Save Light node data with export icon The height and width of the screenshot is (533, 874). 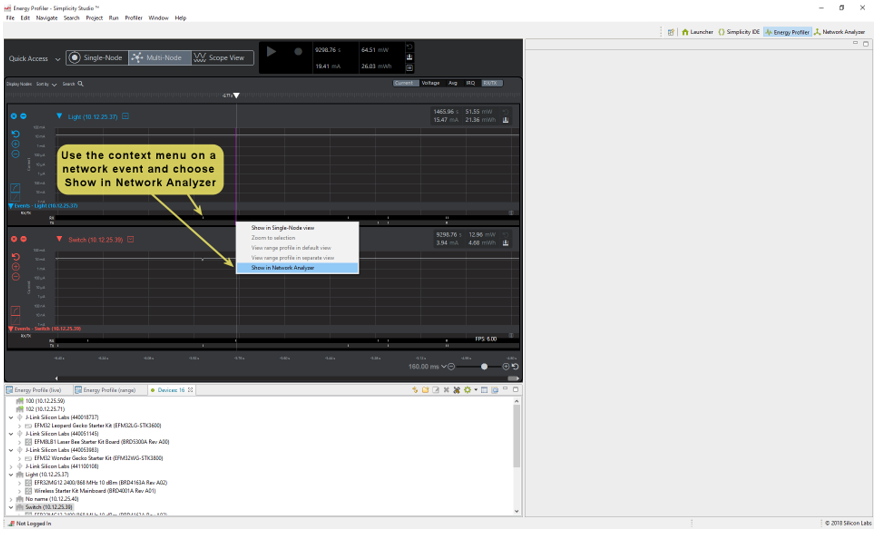506,120
